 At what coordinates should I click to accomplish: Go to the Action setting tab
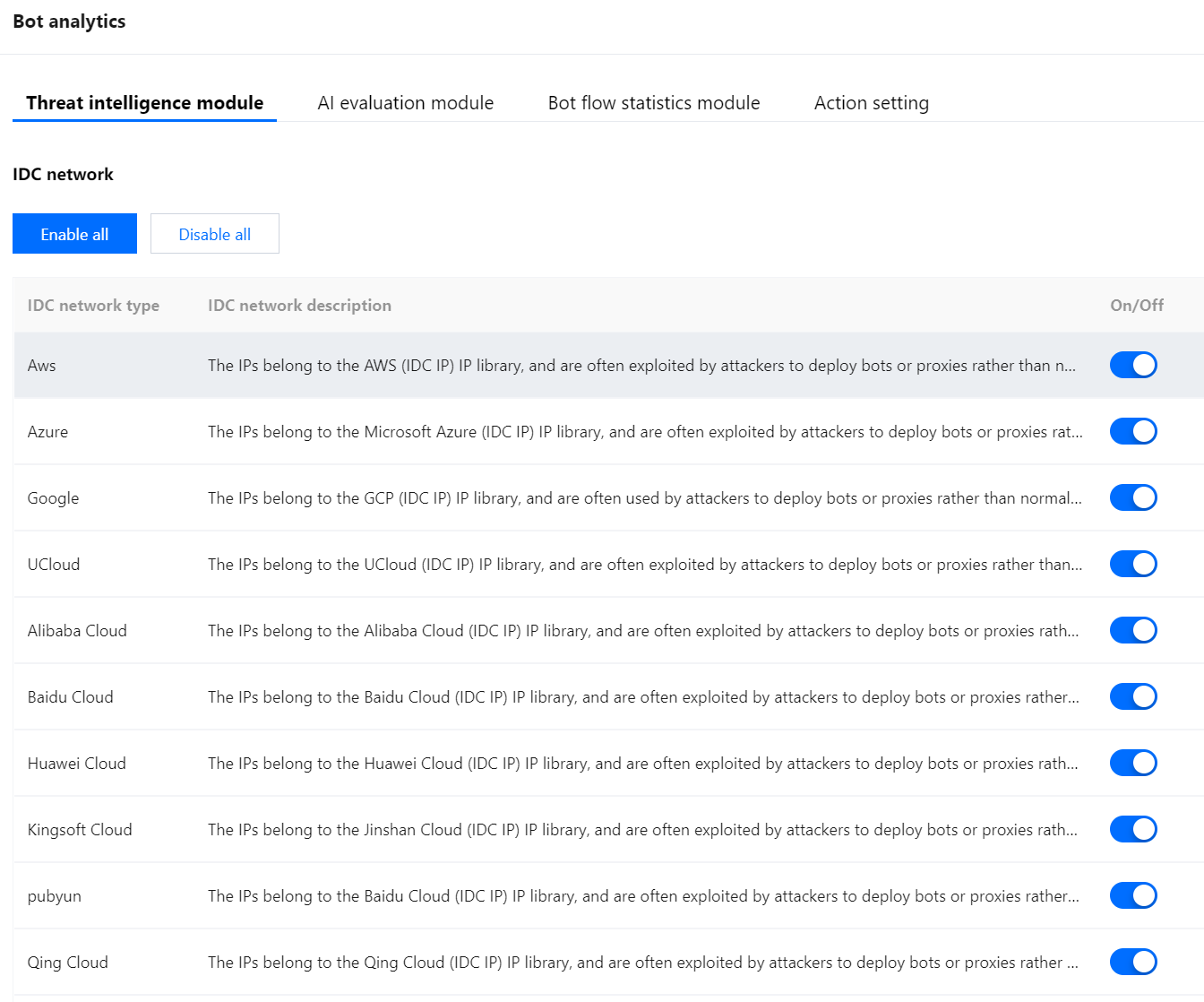(871, 103)
